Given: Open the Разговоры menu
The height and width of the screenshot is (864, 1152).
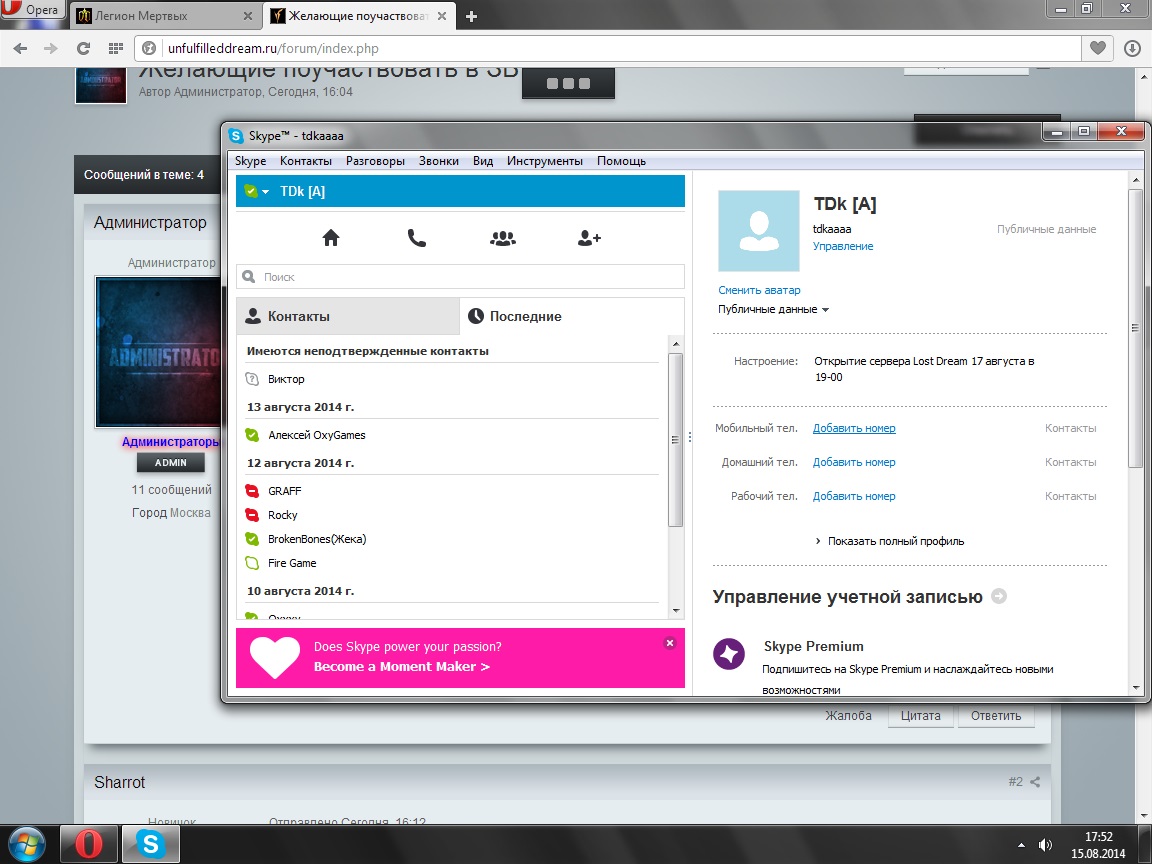Looking at the screenshot, I should click(375, 161).
